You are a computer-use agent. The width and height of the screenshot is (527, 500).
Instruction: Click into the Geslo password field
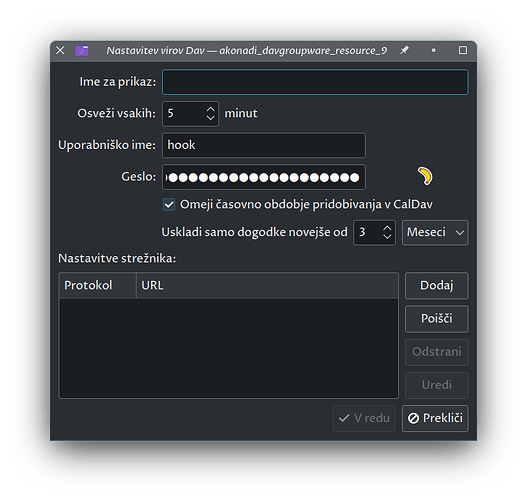click(x=264, y=177)
